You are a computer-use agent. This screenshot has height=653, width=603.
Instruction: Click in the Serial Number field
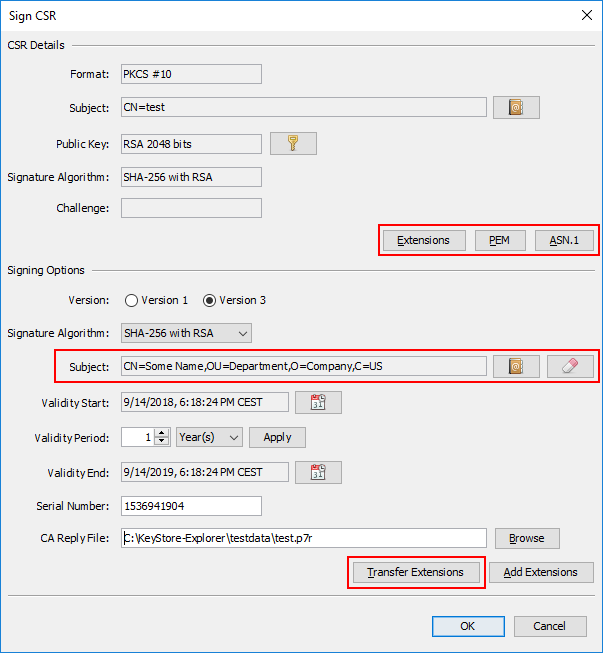click(190, 506)
